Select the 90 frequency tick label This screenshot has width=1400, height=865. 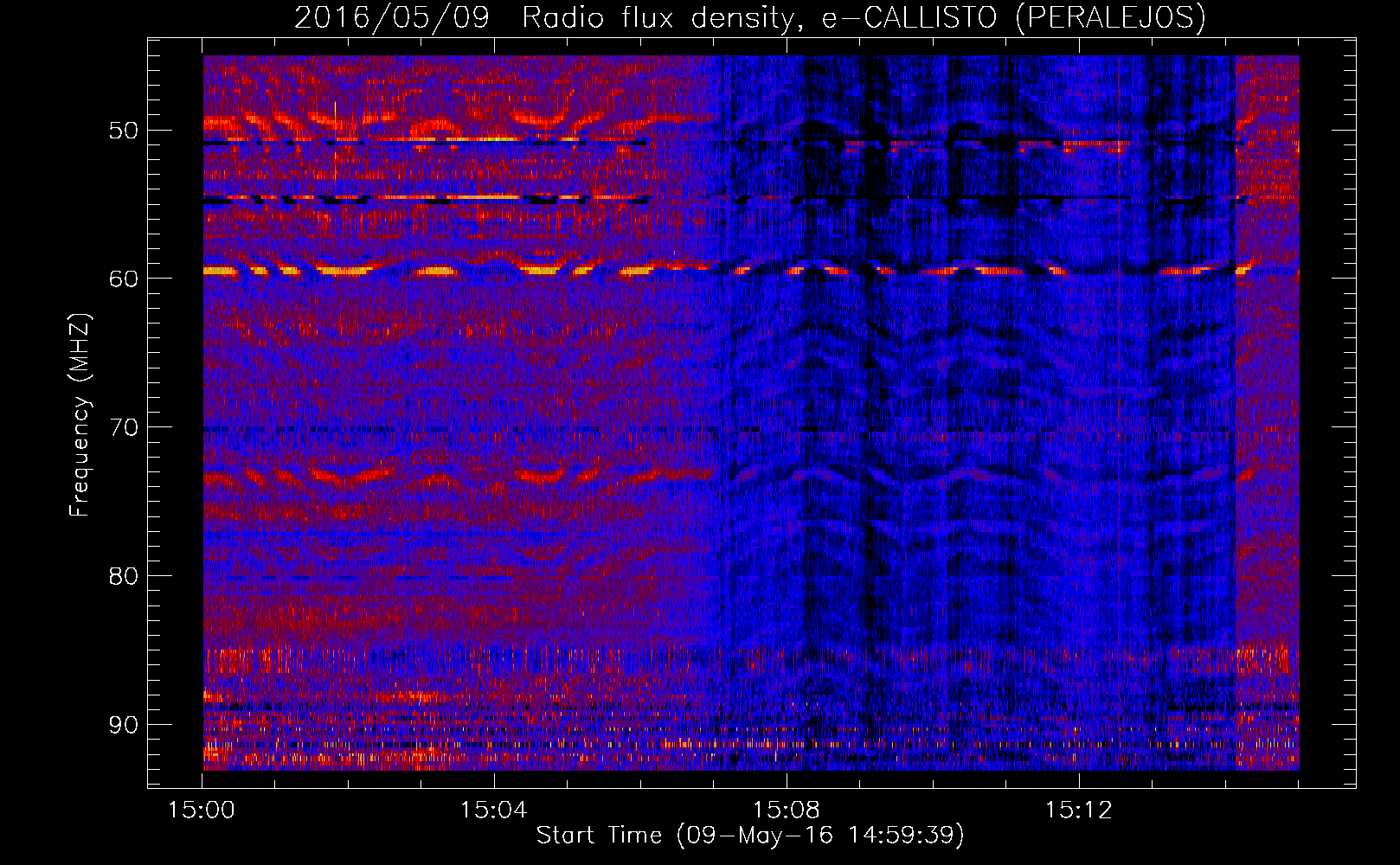tap(123, 725)
